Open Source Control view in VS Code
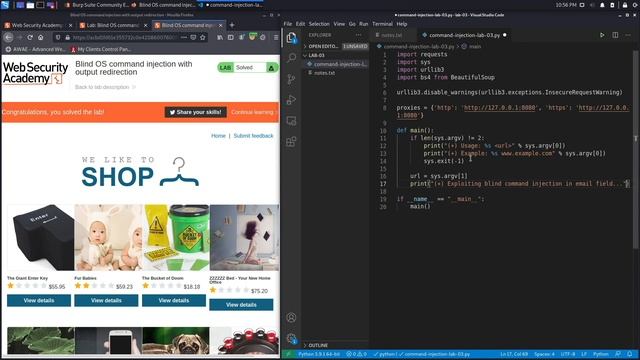This screenshot has height=360, width=640. (x=291, y=79)
